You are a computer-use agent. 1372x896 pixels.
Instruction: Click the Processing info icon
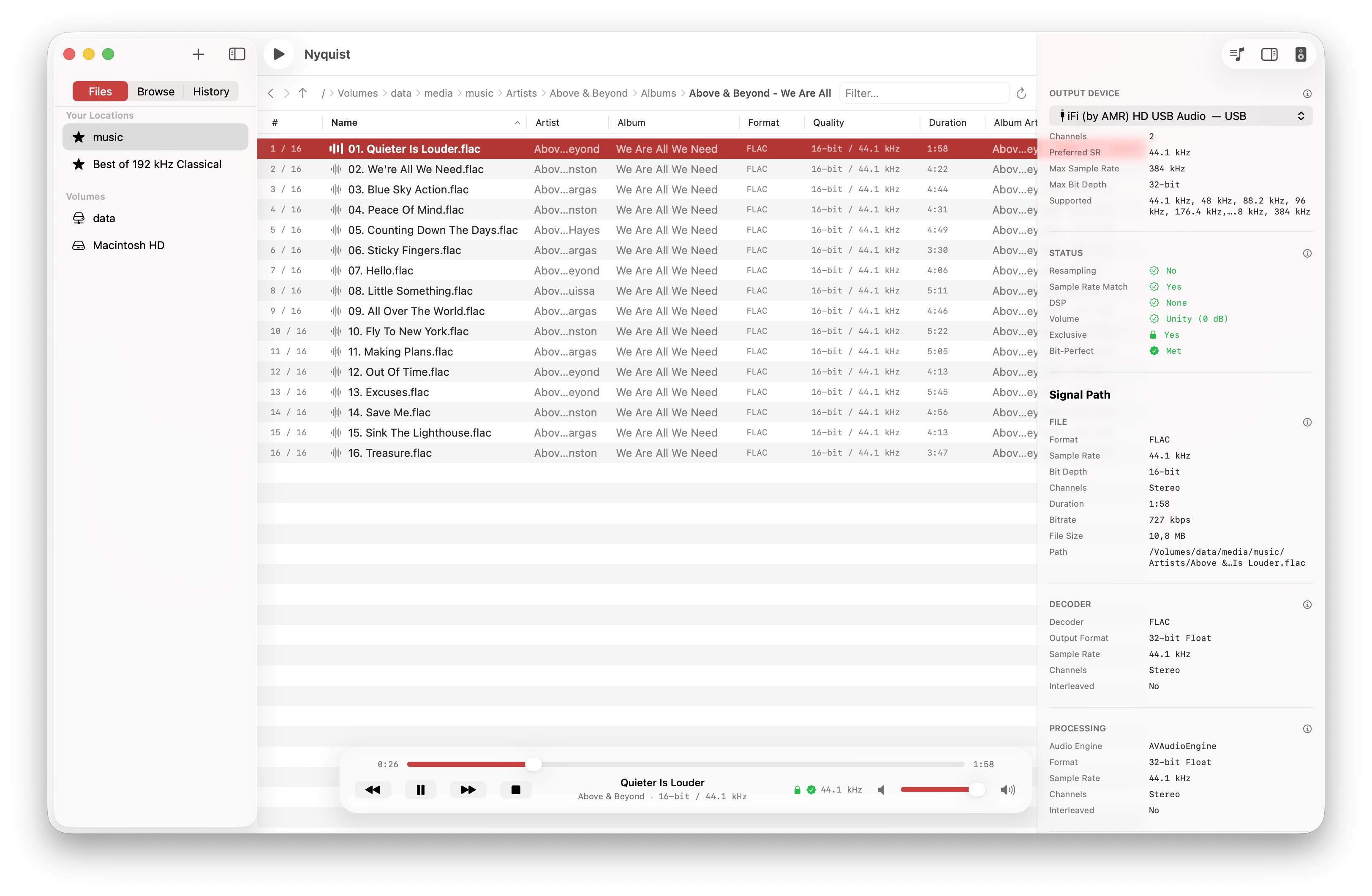click(1307, 729)
